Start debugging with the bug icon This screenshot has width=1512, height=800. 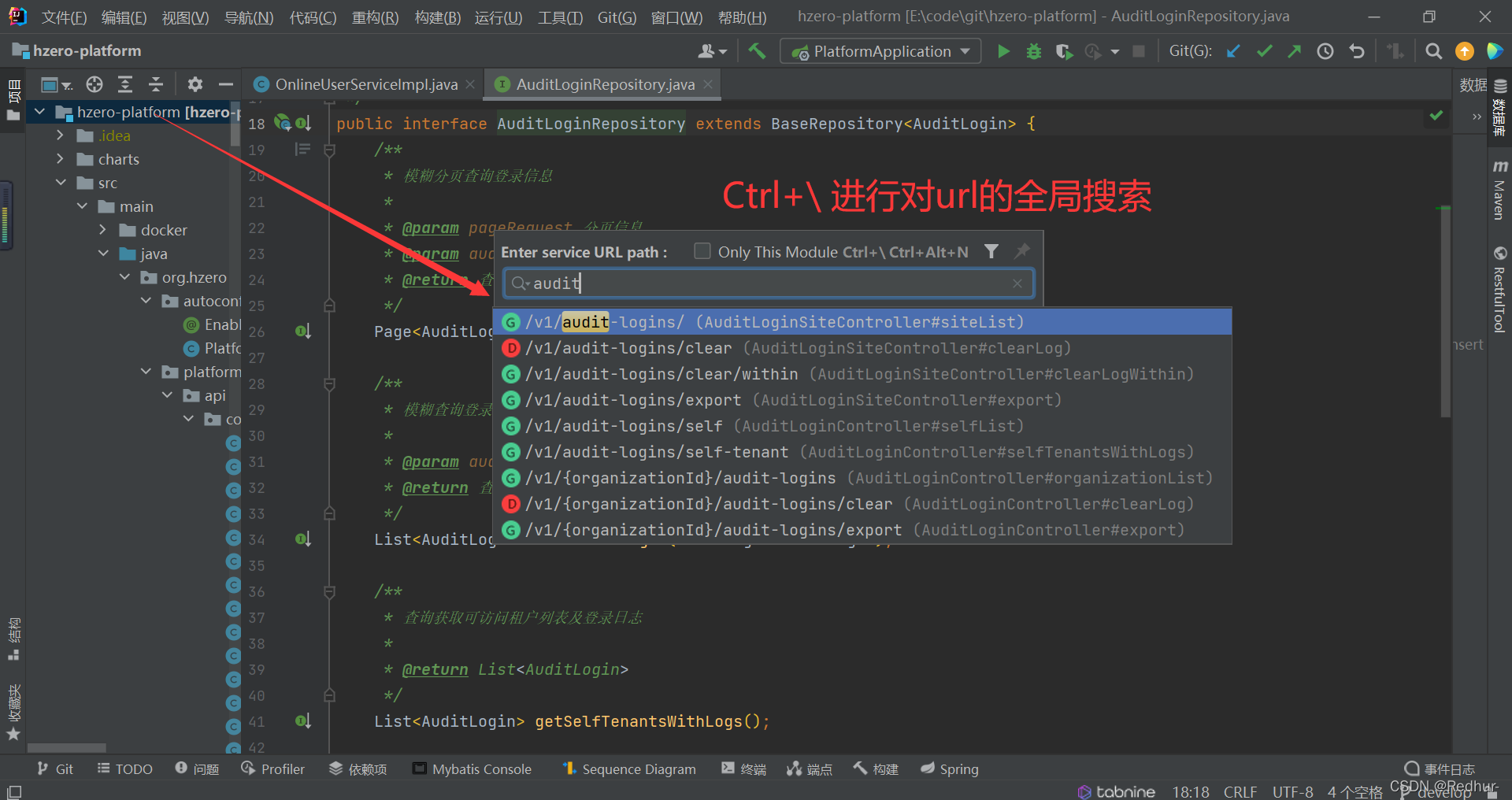pyautogui.click(x=1034, y=51)
